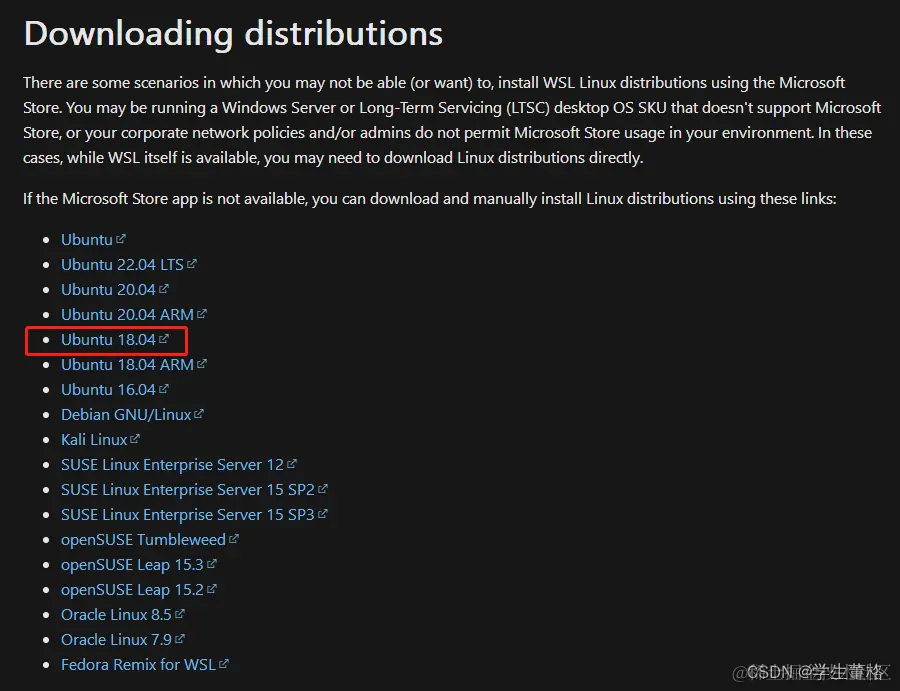This screenshot has height=691, width=900.
Task: Click external-link icon beside Kali Linux
Action: (134, 438)
